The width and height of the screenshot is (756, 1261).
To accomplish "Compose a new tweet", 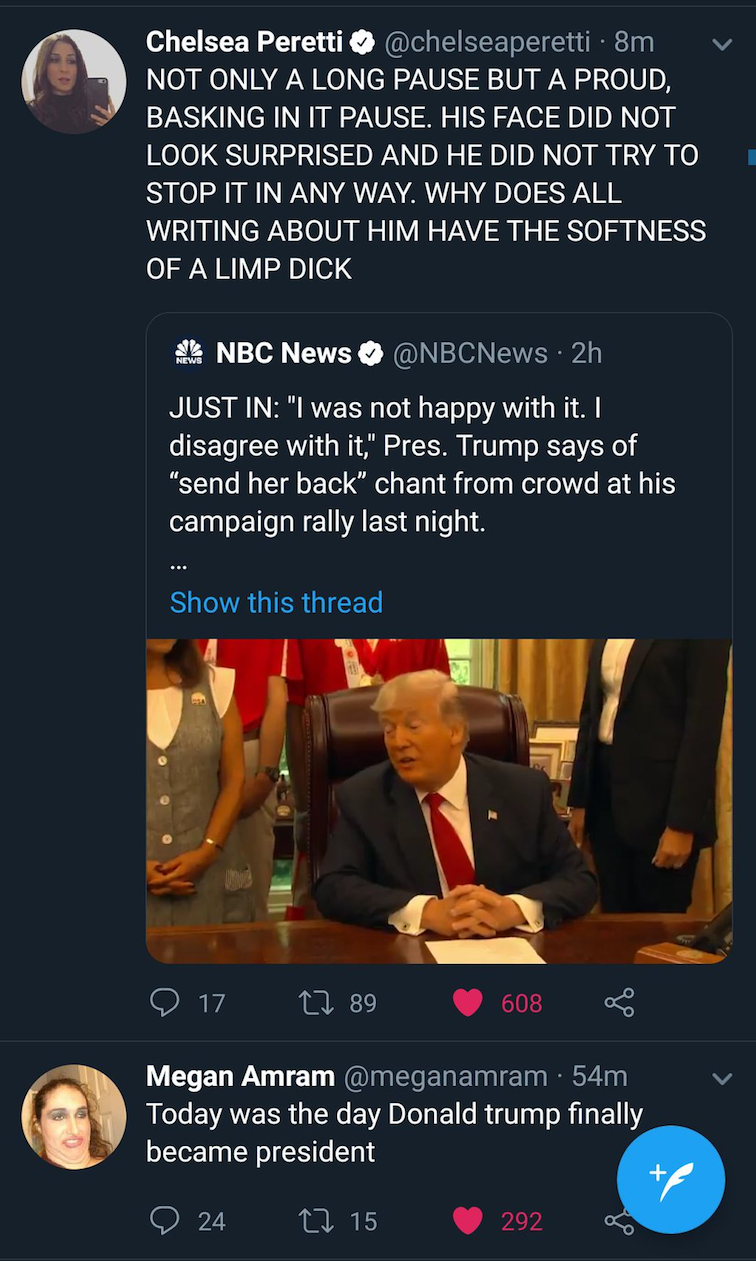I will pyautogui.click(x=670, y=1180).
